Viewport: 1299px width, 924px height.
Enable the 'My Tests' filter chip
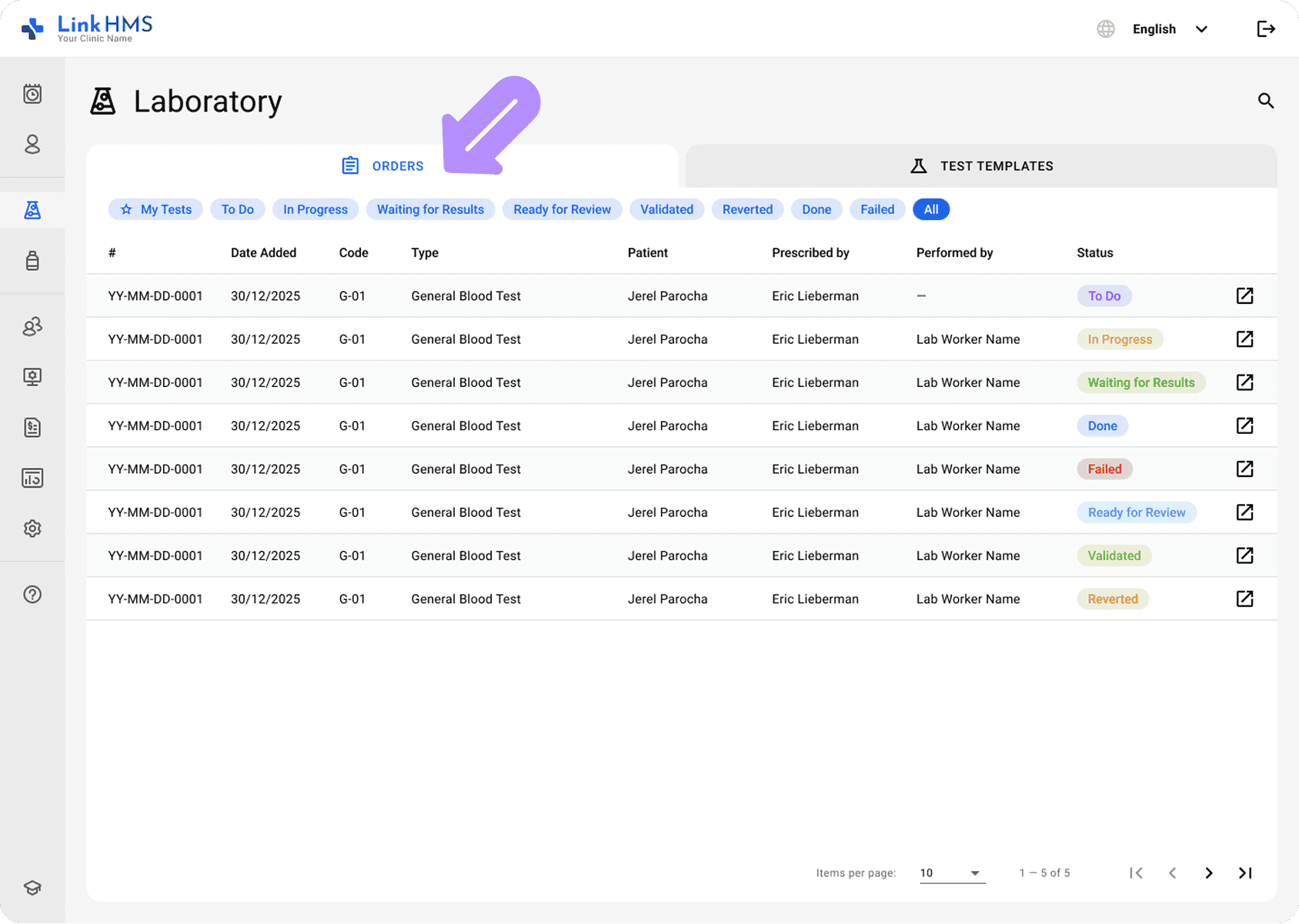[155, 209]
